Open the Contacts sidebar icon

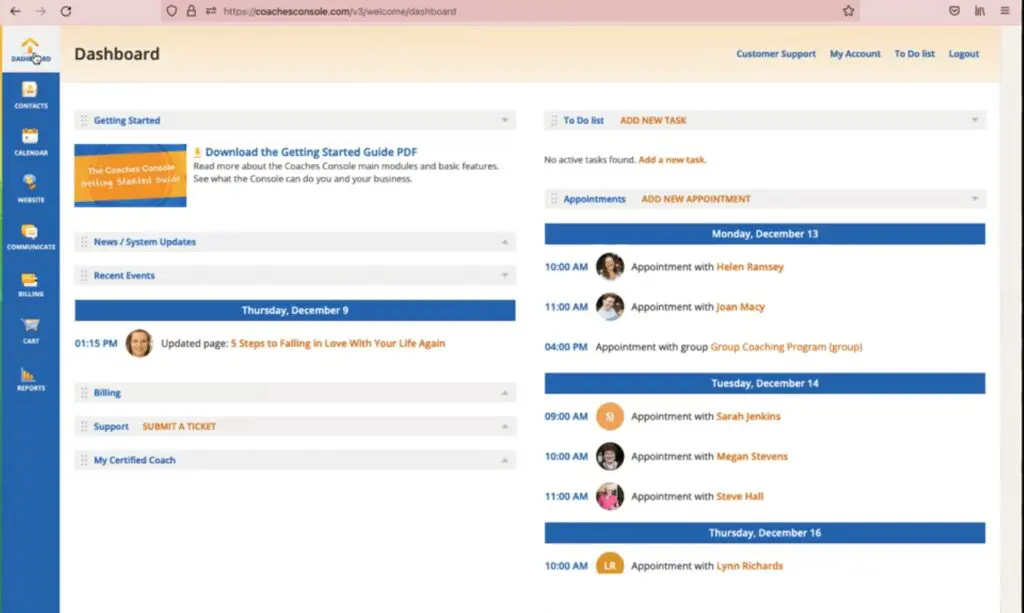[30, 92]
